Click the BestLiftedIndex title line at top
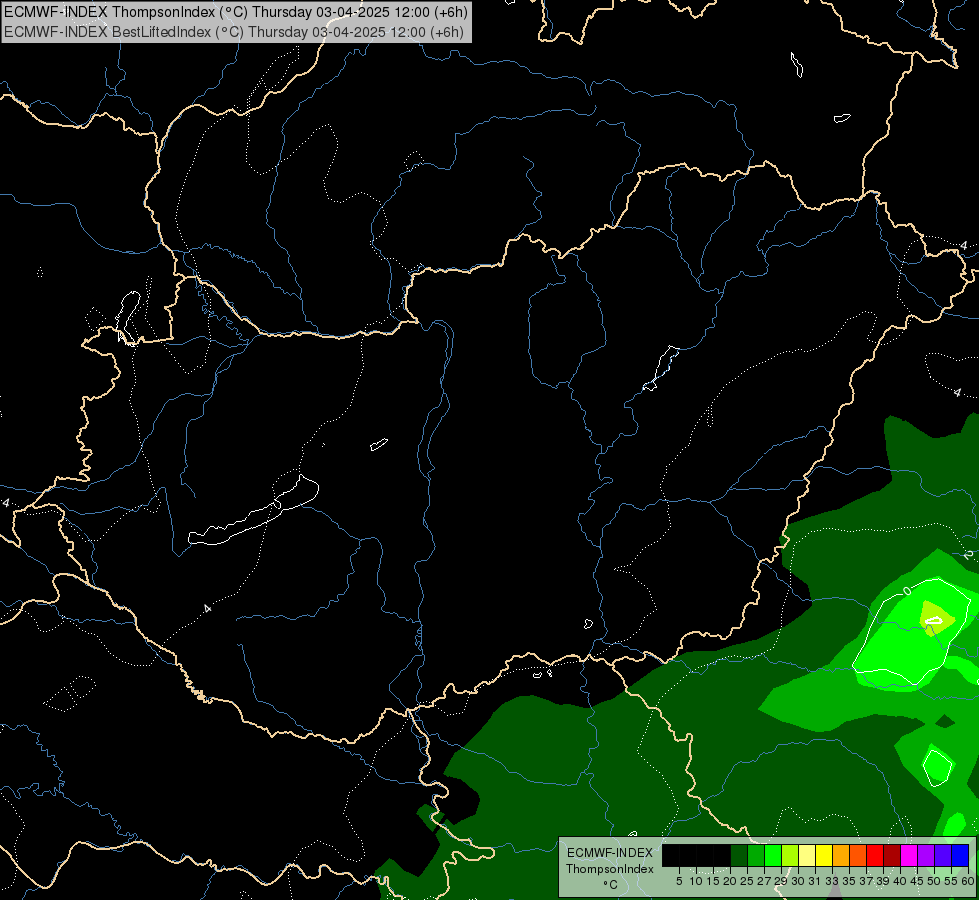 (234, 32)
